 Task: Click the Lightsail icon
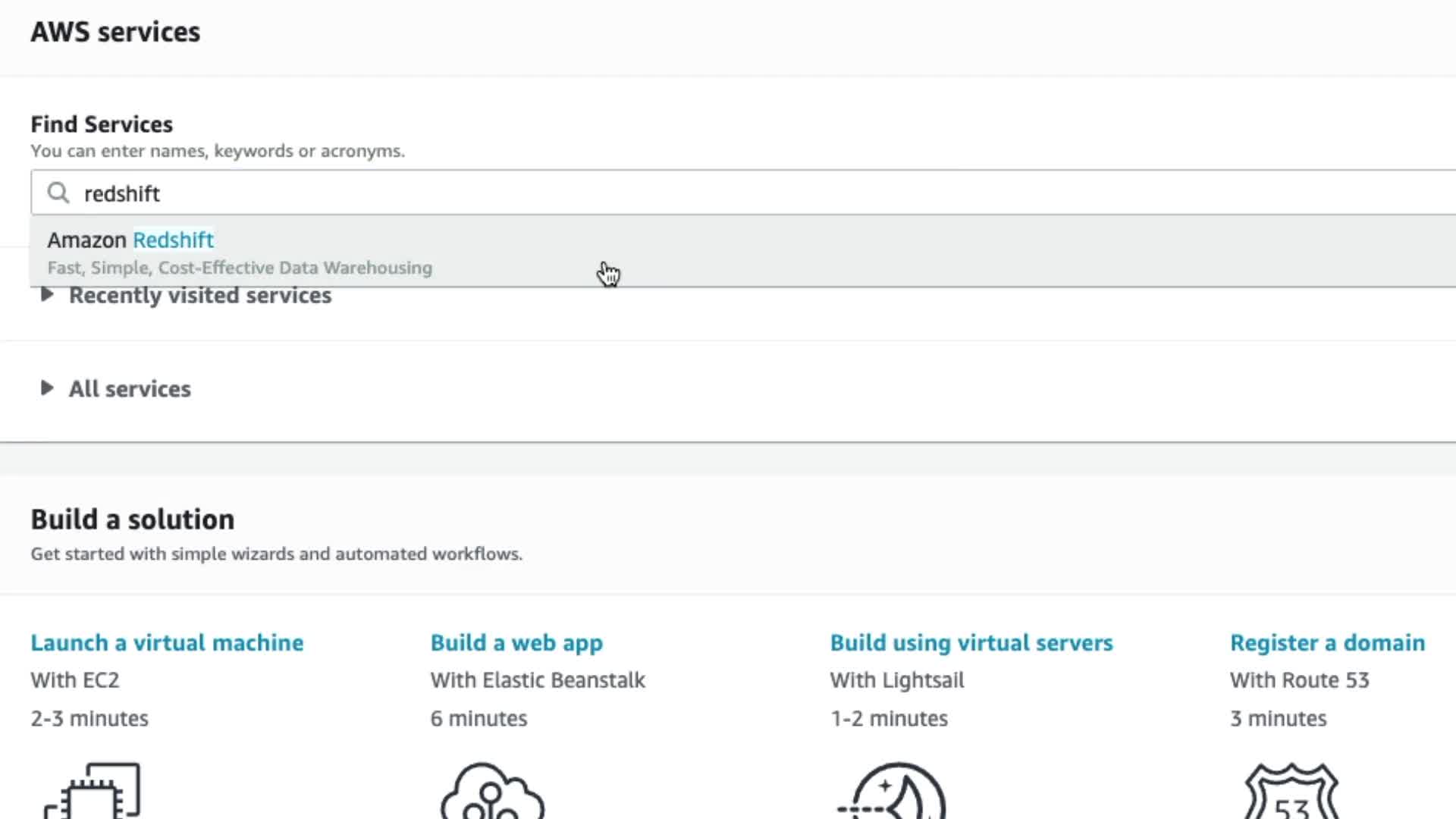tap(895, 792)
